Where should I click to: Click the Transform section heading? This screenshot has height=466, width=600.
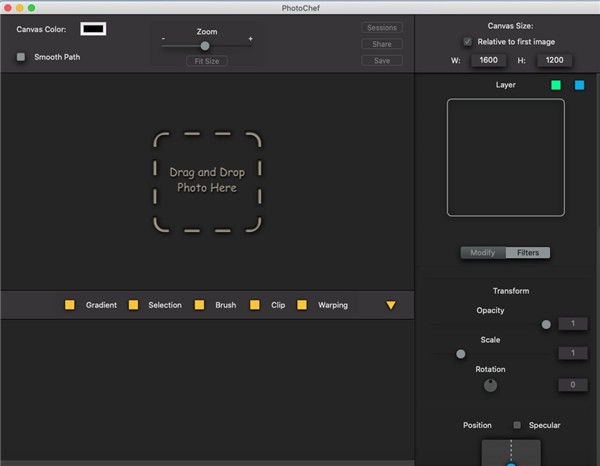coord(511,291)
